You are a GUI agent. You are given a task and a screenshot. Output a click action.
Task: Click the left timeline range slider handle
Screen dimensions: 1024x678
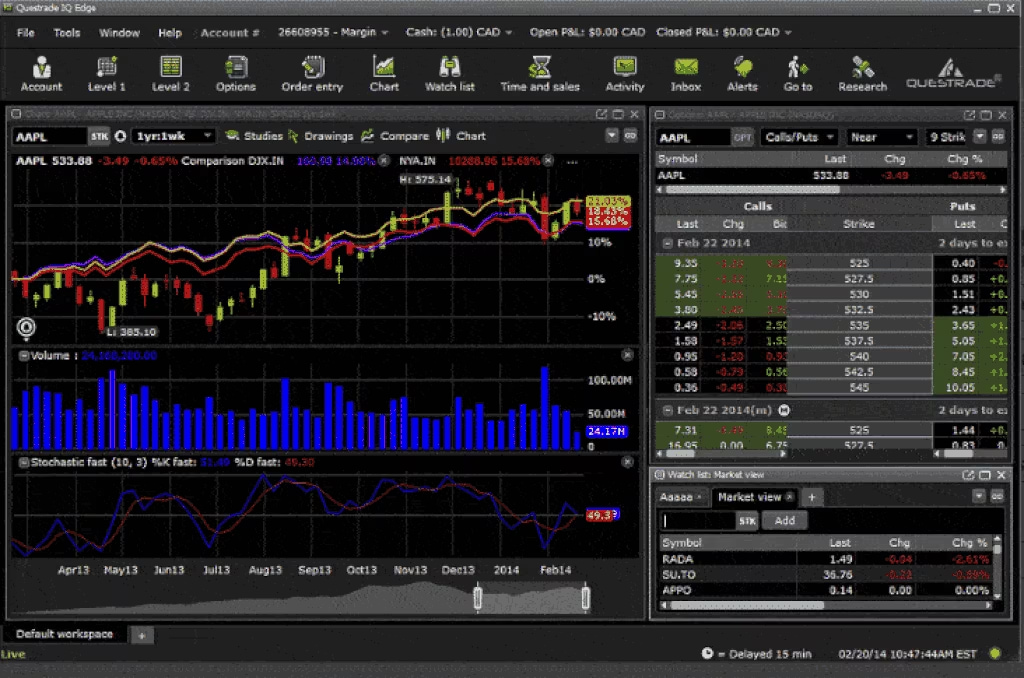[x=477, y=599]
